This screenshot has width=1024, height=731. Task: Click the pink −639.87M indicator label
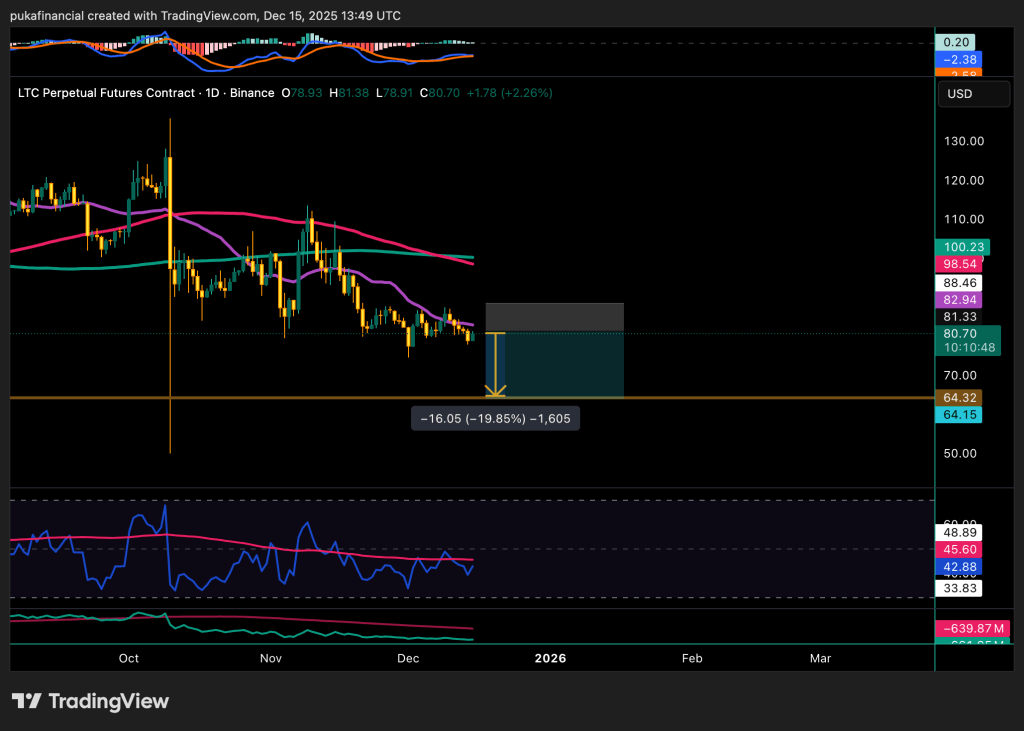(x=972, y=628)
